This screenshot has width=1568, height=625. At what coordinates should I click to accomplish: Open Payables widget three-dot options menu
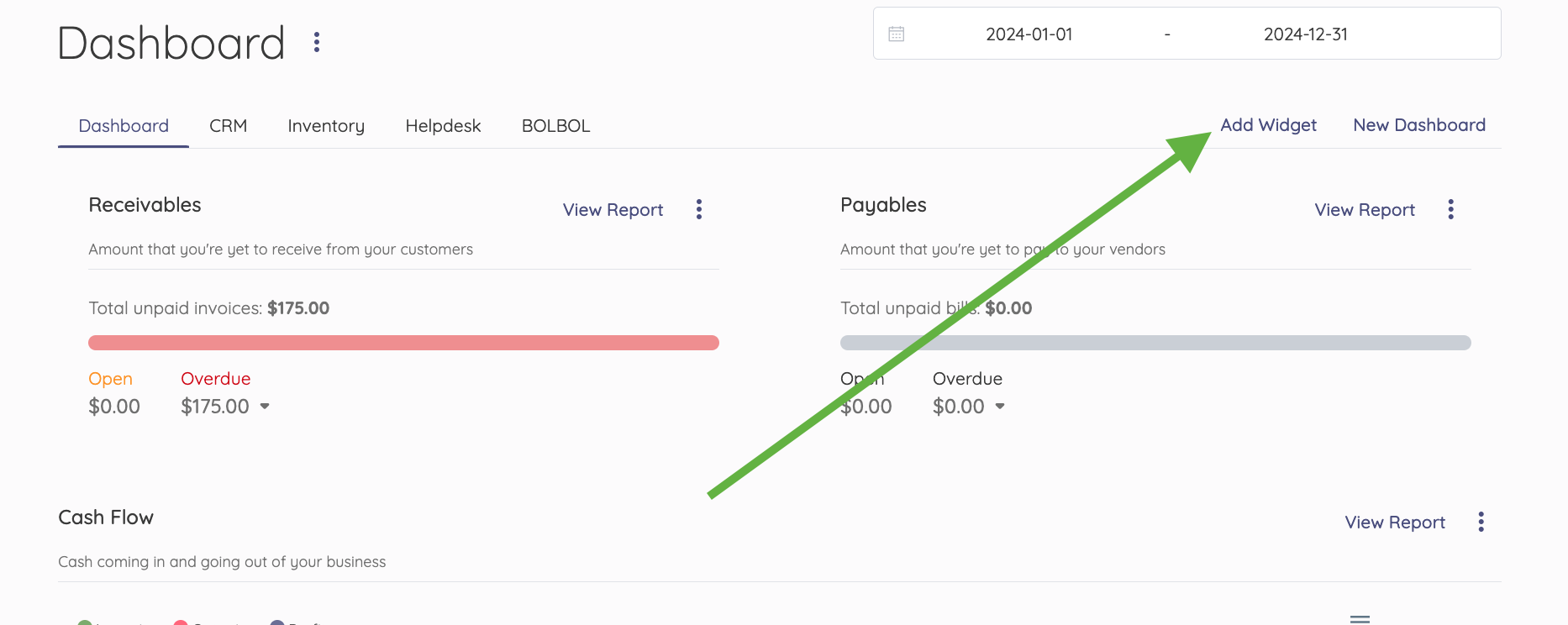(x=1450, y=209)
